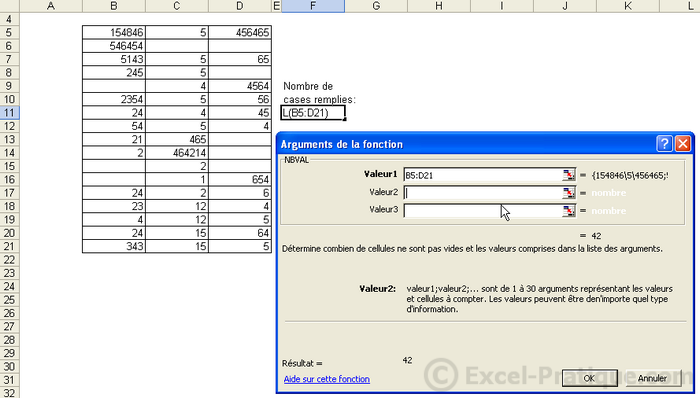Select row 5 header
The width and height of the screenshot is (700, 398).
coord(9,33)
